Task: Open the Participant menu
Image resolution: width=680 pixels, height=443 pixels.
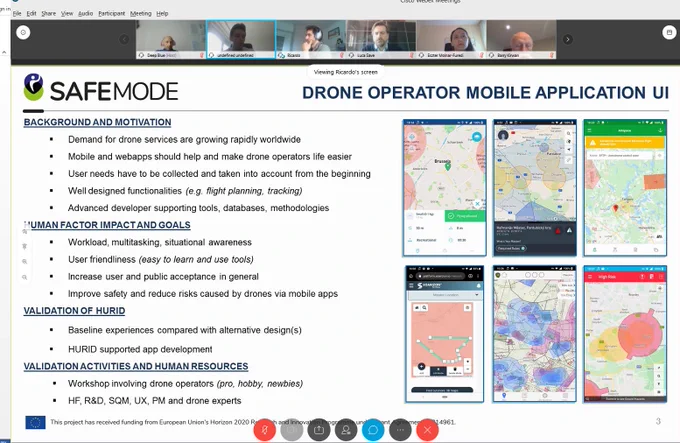Action: (111, 13)
